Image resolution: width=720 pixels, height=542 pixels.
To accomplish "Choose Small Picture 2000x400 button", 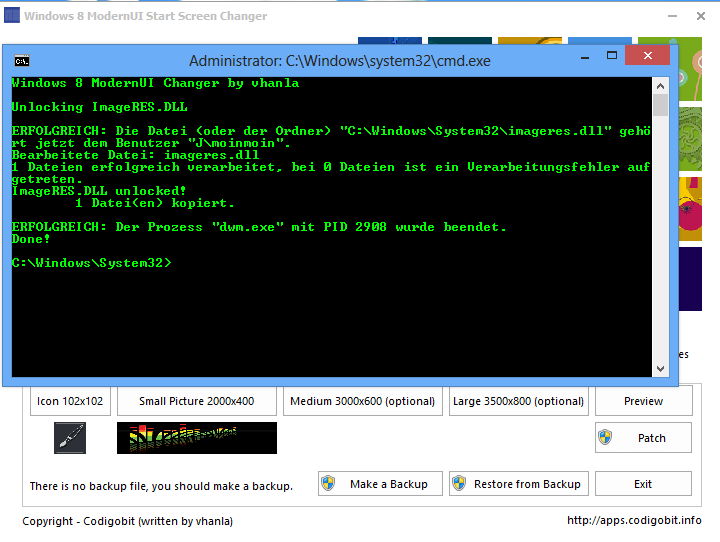I will (x=197, y=401).
